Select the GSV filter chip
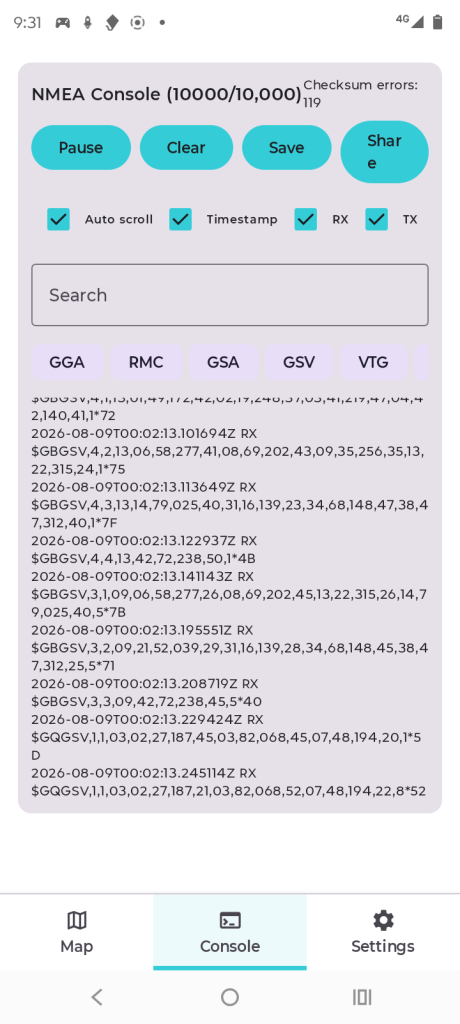Viewport: 460px width, 1024px height. click(x=299, y=362)
